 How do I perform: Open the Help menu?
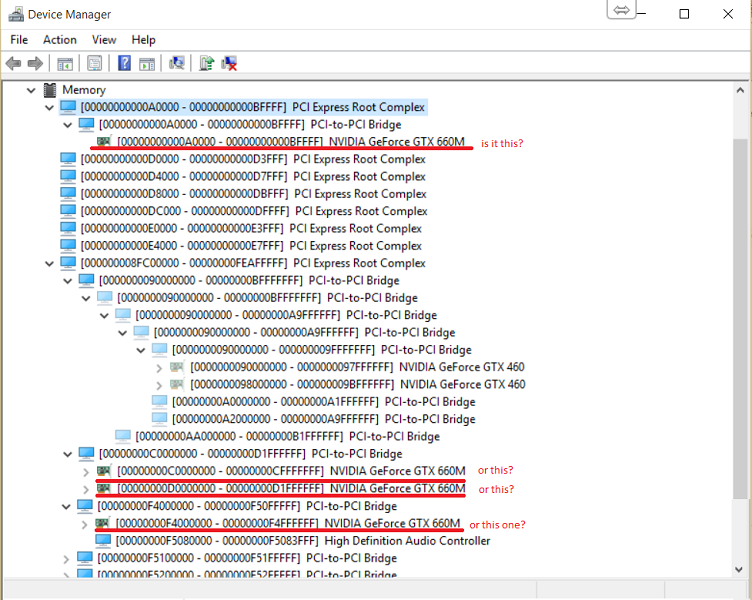(x=143, y=40)
